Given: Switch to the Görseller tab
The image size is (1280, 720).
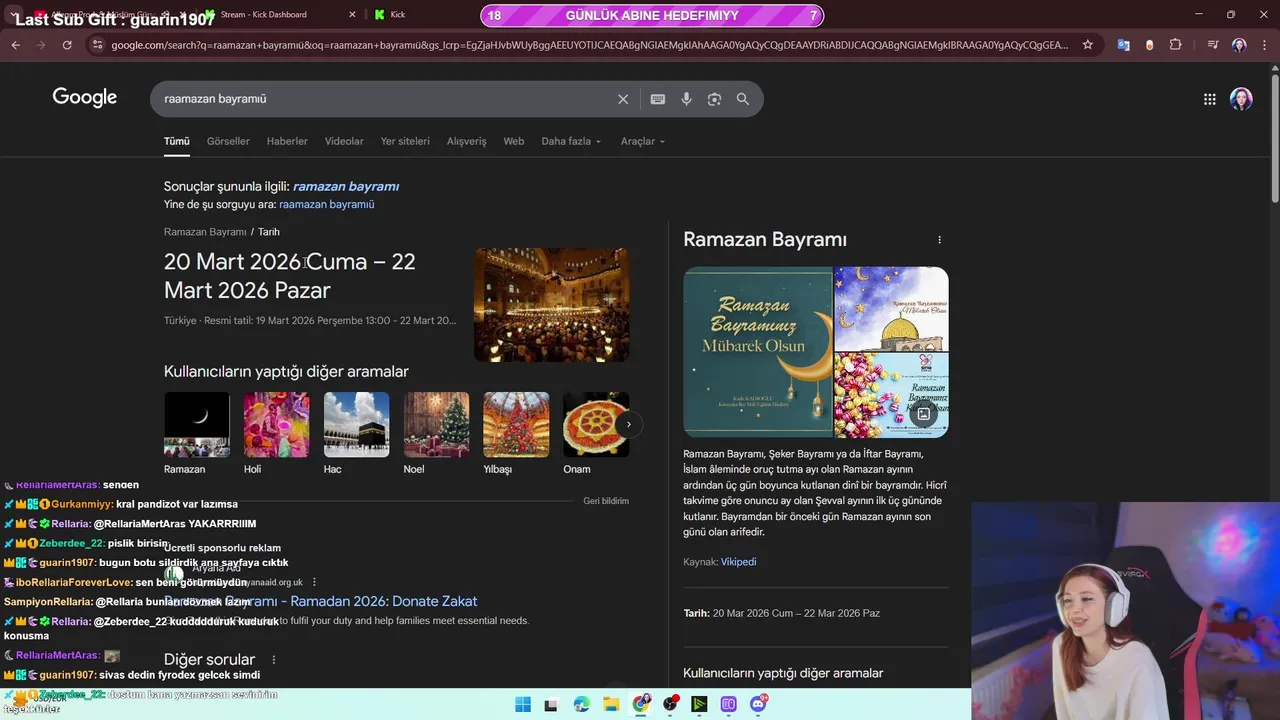Looking at the screenshot, I should click(x=228, y=141).
